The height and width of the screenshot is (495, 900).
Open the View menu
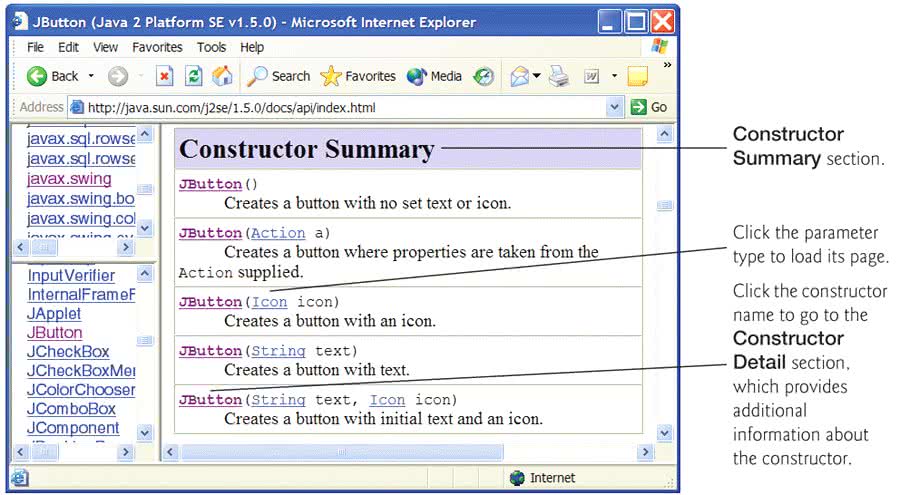click(x=106, y=47)
